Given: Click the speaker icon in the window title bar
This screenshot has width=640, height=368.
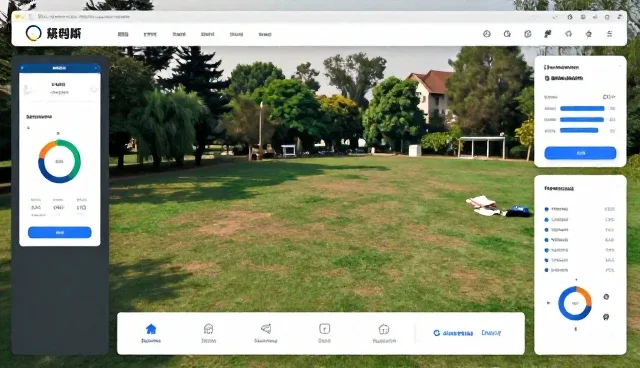Looking at the screenshot, I should pyautogui.click(x=595, y=17).
